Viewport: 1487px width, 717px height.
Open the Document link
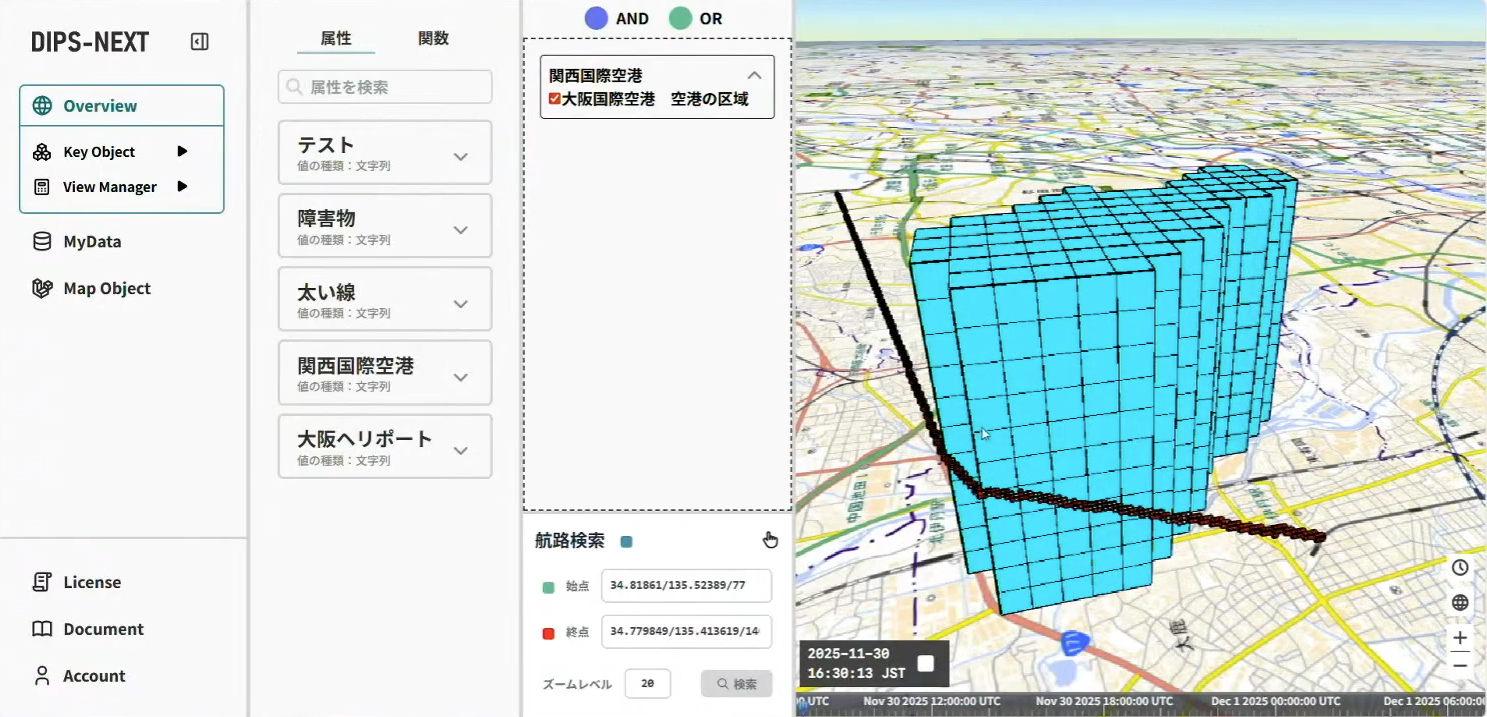click(103, 629)
